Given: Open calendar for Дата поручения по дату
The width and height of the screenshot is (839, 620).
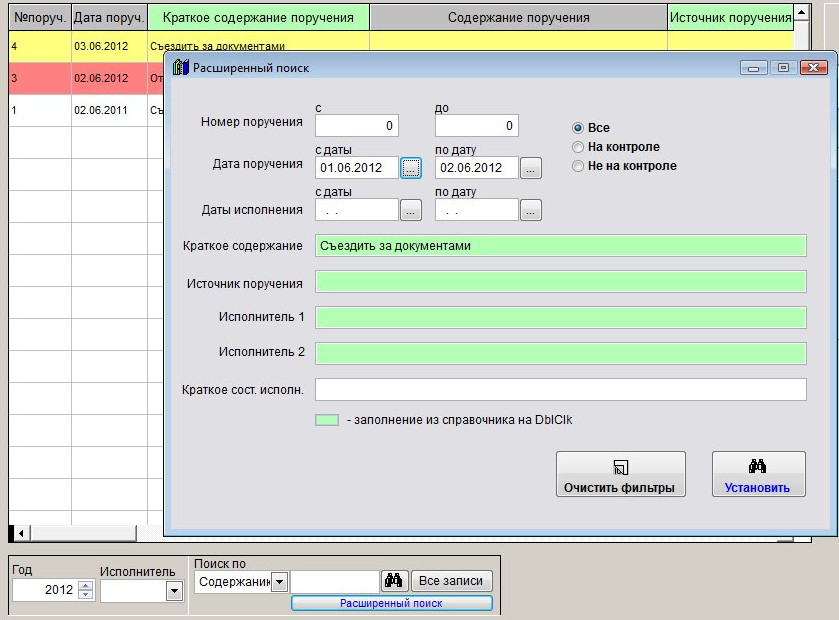Looking at the screenshot, I should (531, 168).
